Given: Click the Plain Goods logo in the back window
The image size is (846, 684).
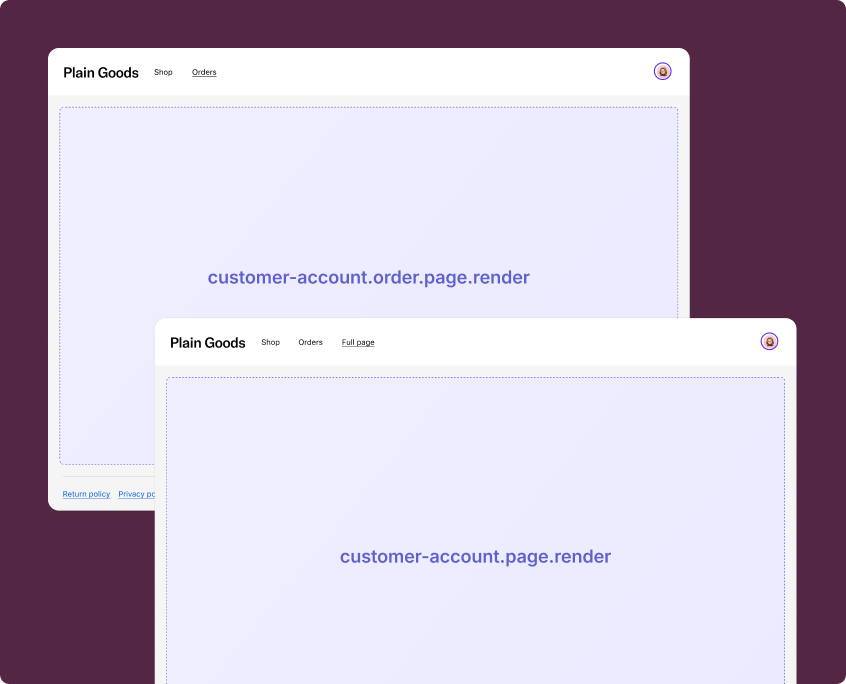Looking at the screenshot, I should point(101,72).
